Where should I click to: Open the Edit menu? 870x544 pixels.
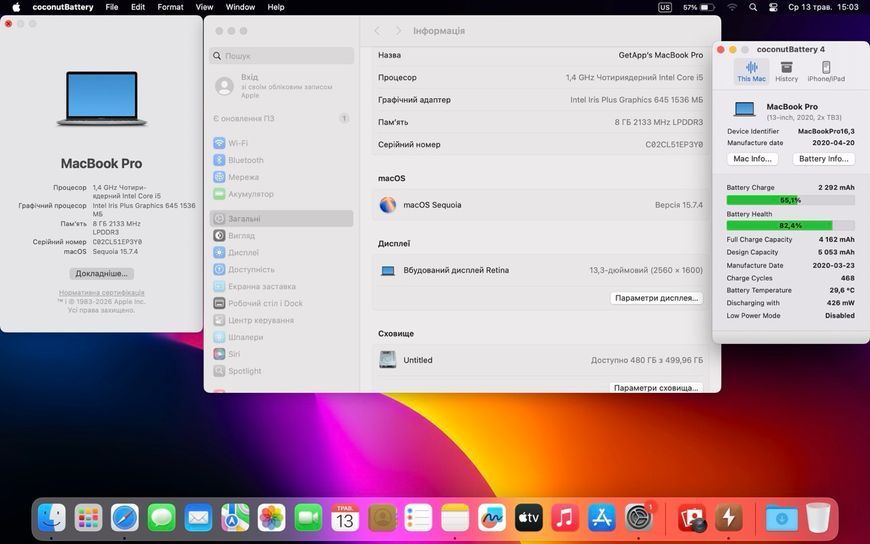point(138,7)
